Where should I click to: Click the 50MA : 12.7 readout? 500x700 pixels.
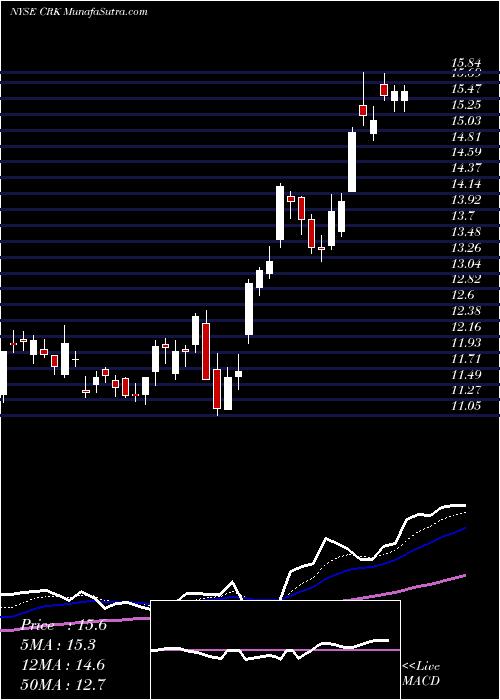pyautogui.click(x=63, y=684)
